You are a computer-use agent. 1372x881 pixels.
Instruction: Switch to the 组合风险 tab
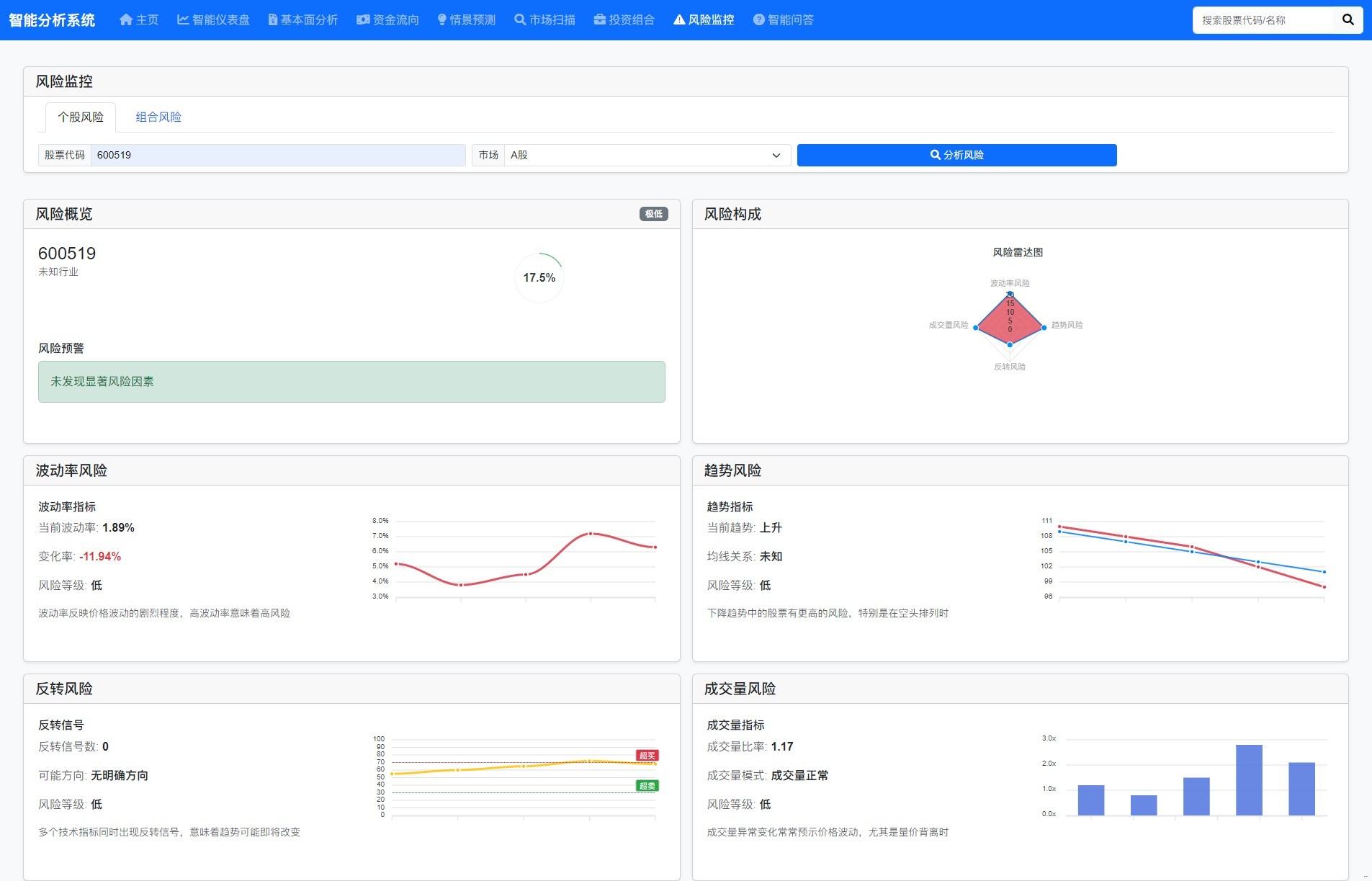click(x=158, y=117)
